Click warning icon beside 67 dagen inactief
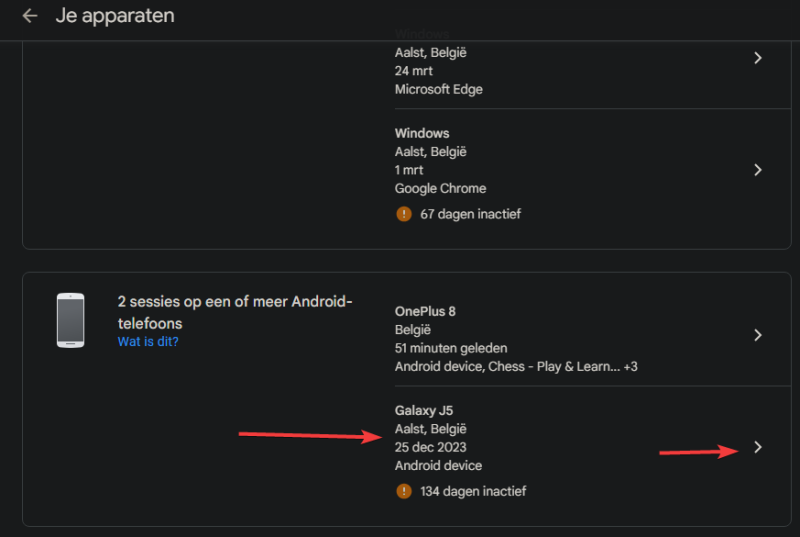The height and width of the screenshot is (537, 800). 404,213
